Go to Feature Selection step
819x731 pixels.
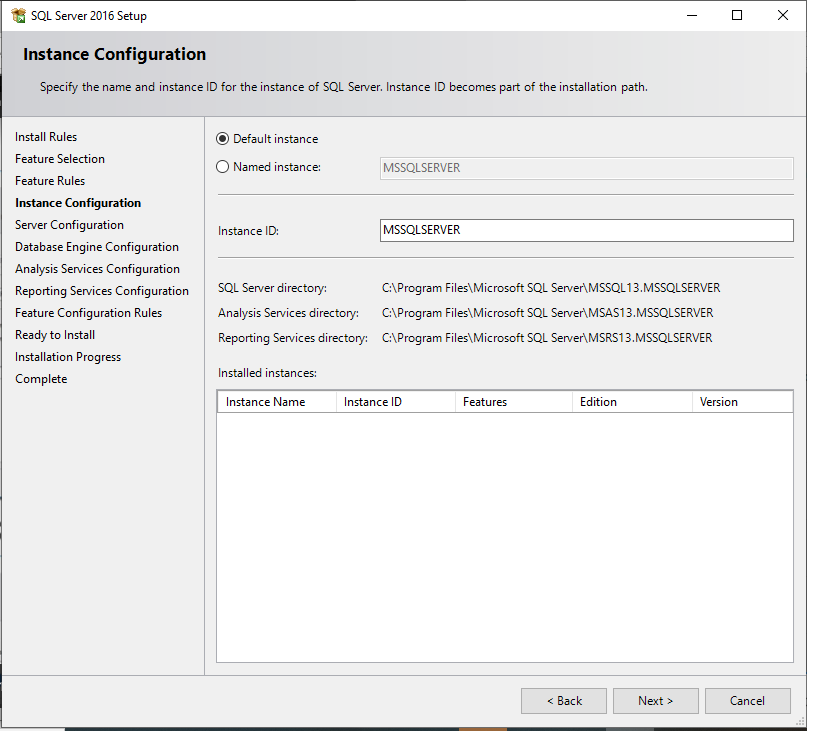[60, 159]
